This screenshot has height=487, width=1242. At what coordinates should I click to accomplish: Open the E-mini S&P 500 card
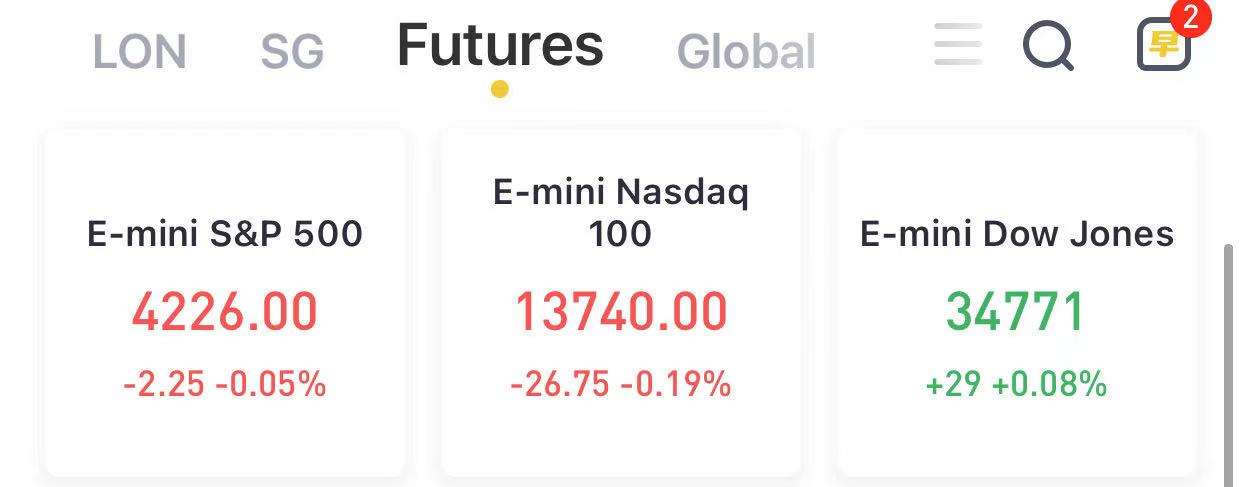(225, 302)
